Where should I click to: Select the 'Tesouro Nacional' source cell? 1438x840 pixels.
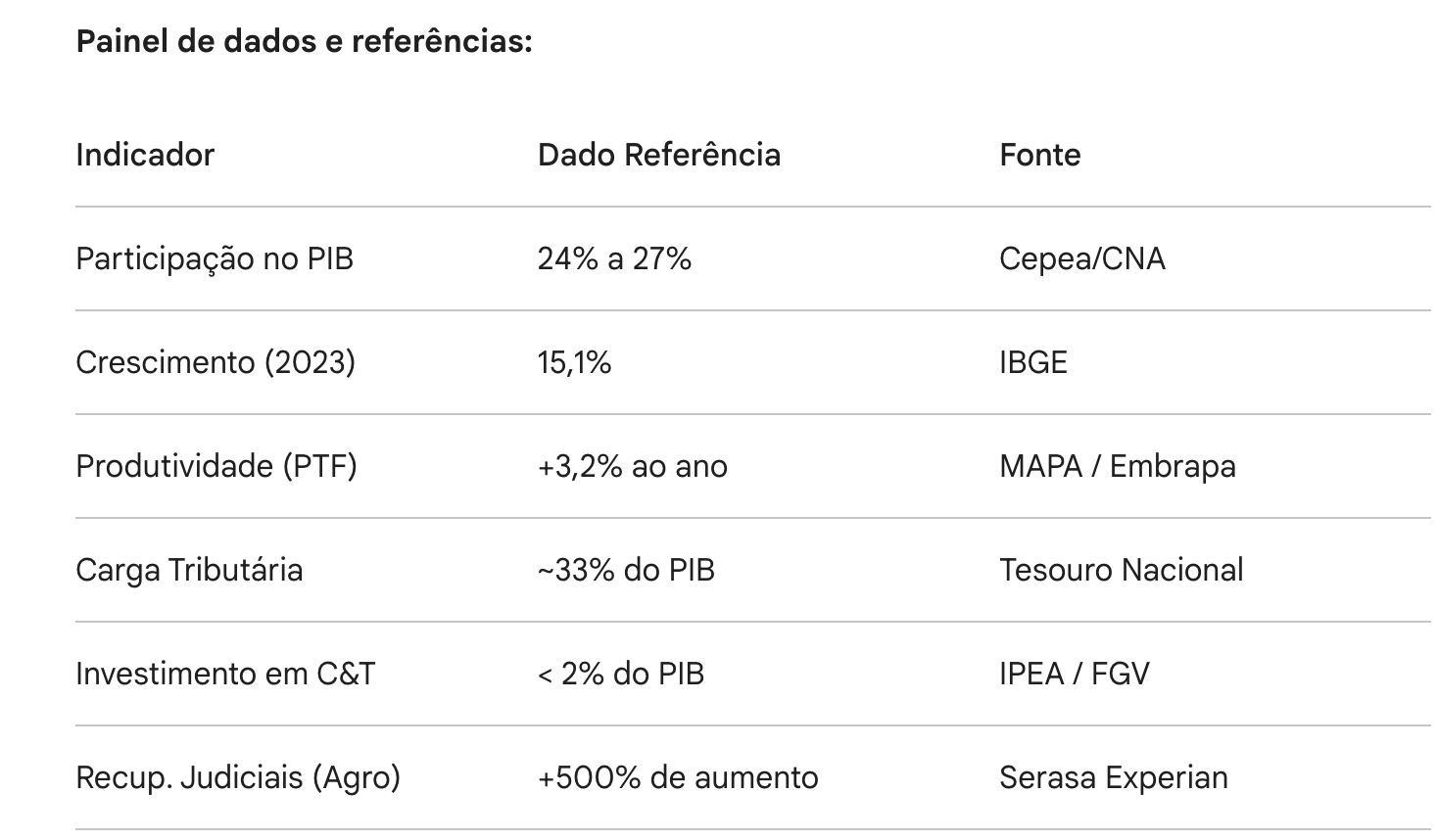(x=1121, y=570)
